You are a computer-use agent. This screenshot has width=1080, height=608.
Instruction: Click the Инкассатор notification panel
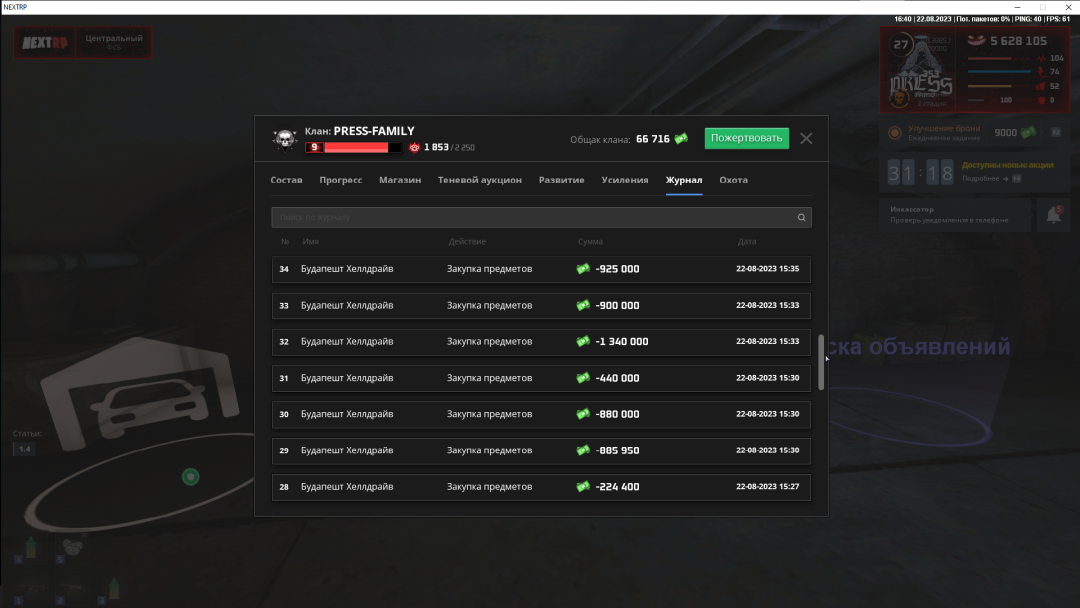point(955,214)
